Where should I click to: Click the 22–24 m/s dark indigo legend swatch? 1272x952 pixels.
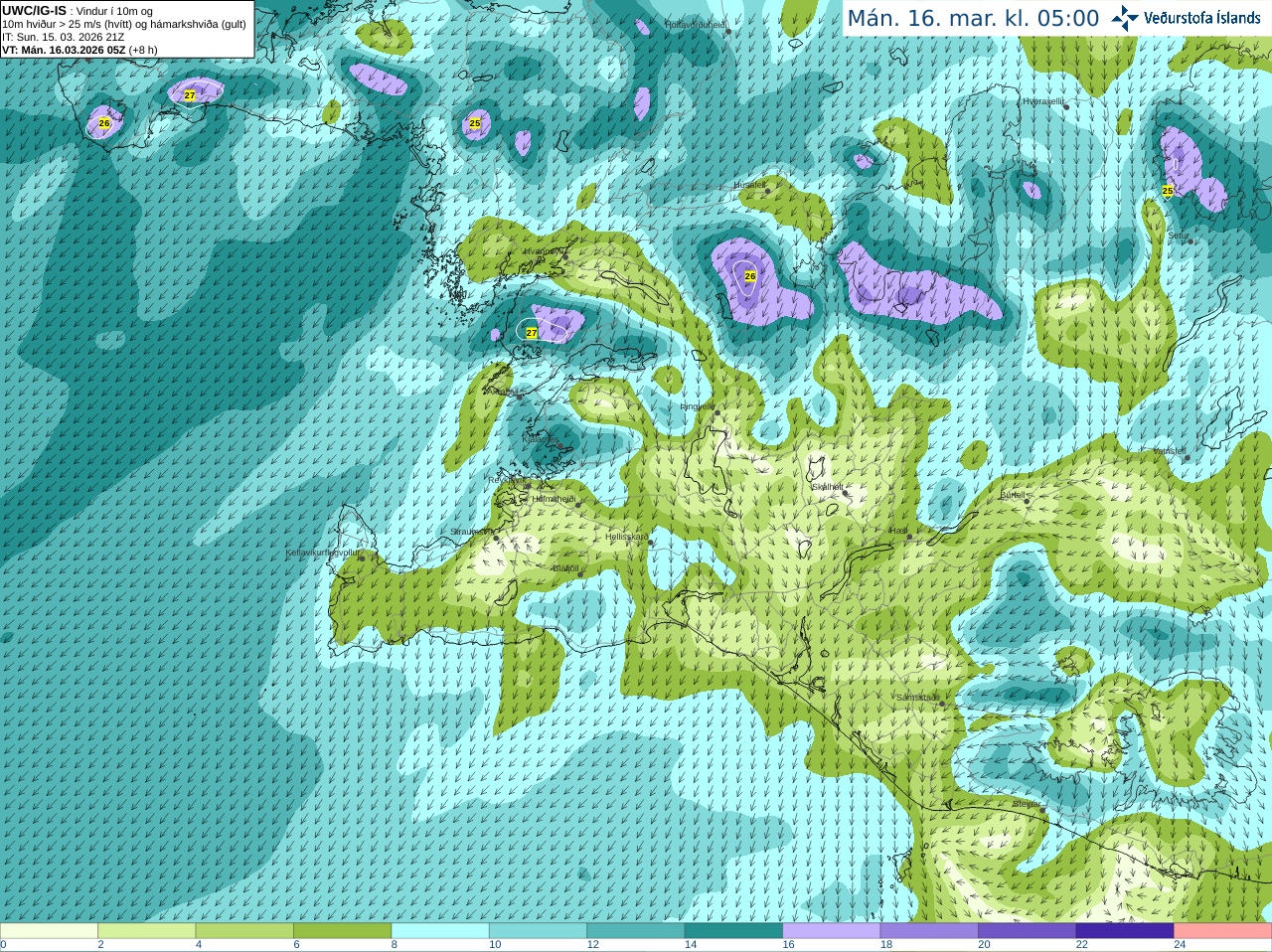click(x=1125, y=931)
